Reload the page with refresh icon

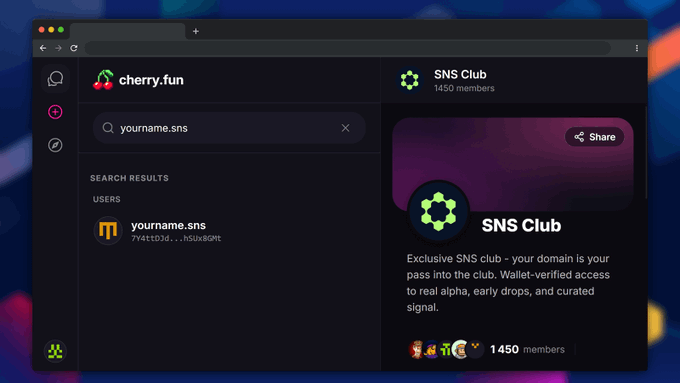74,48
